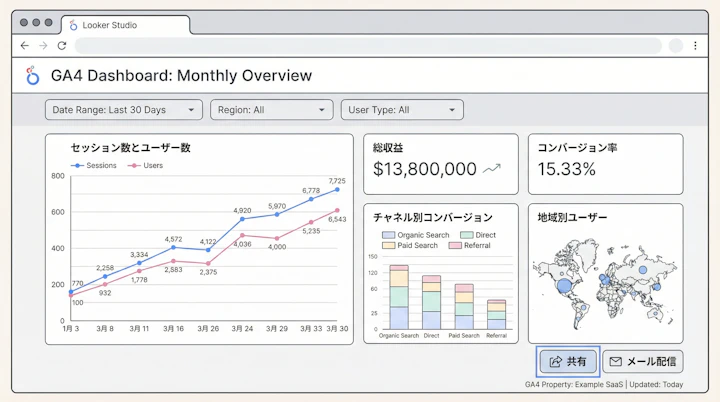Click the 総収益 card title
This screenshot has width=720, height=402.
[x=388, y=147]
